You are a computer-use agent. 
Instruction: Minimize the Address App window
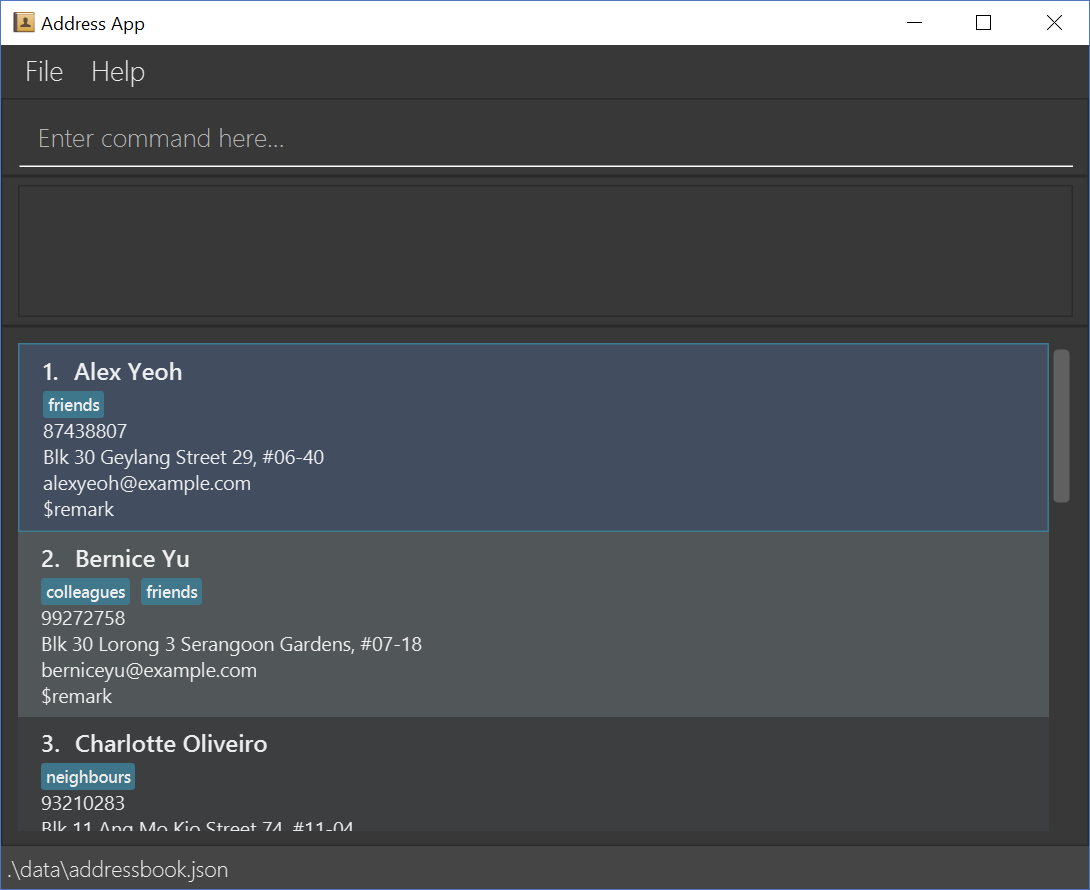[912, 22]
